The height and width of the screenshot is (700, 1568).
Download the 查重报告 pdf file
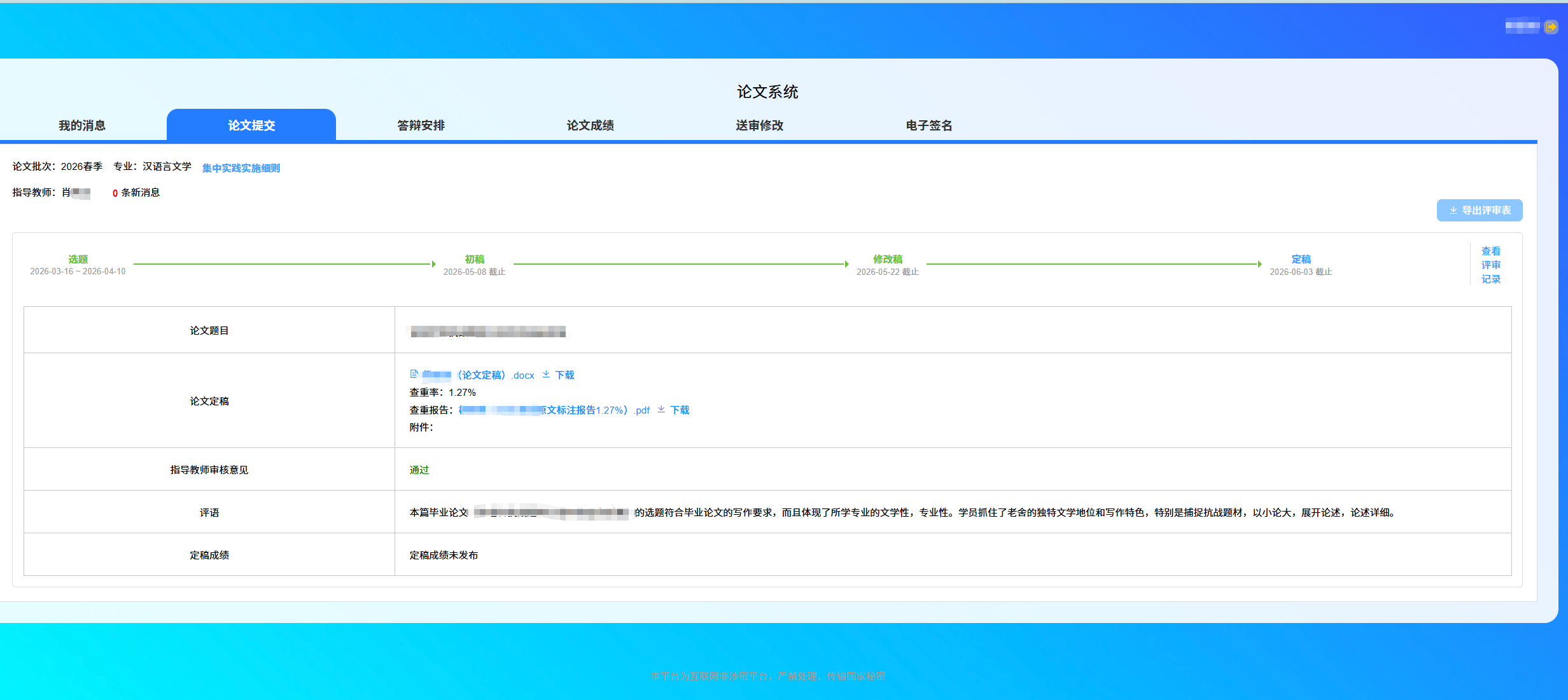pos(680,410)
